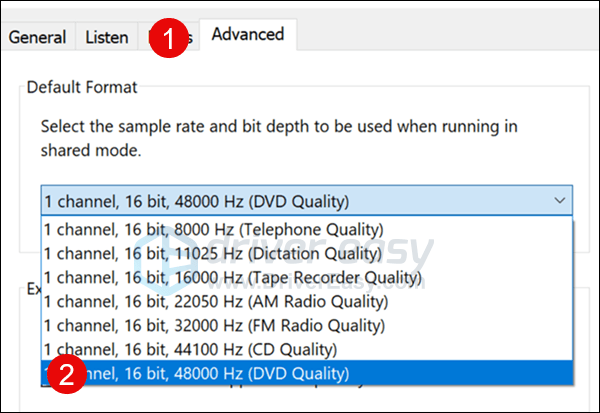Image resolution: width=600 pixels, height=413 pixels.
Task: Switch to the General tab
Action: pos(37,37)
